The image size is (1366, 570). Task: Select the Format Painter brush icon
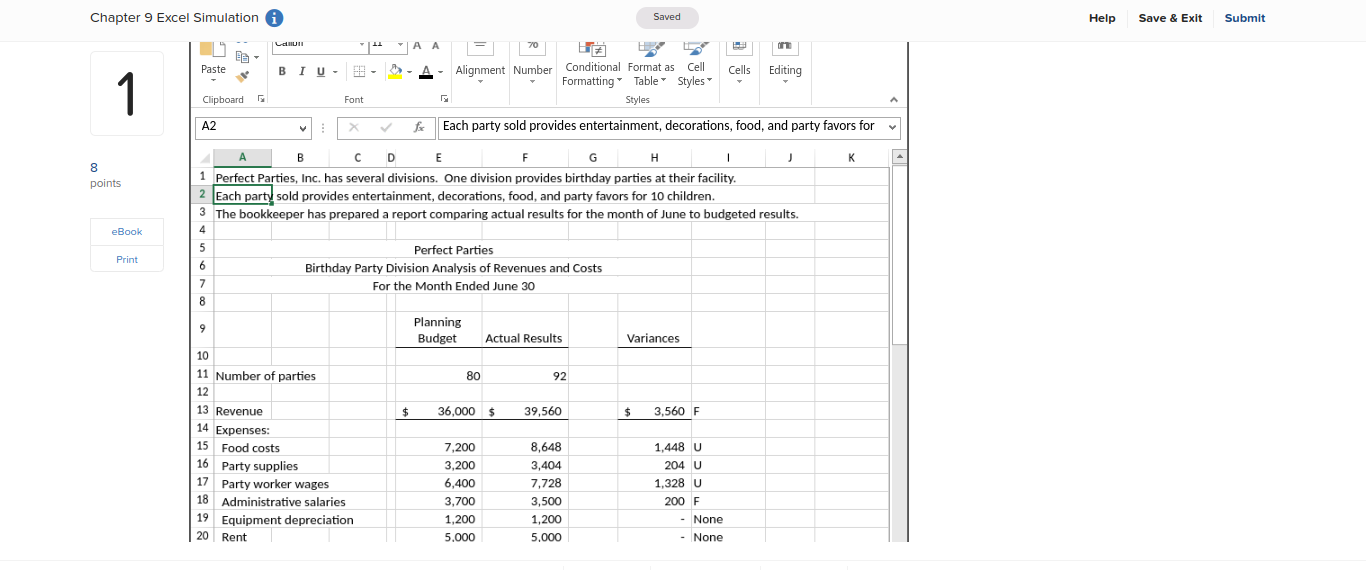click(242, 77)
